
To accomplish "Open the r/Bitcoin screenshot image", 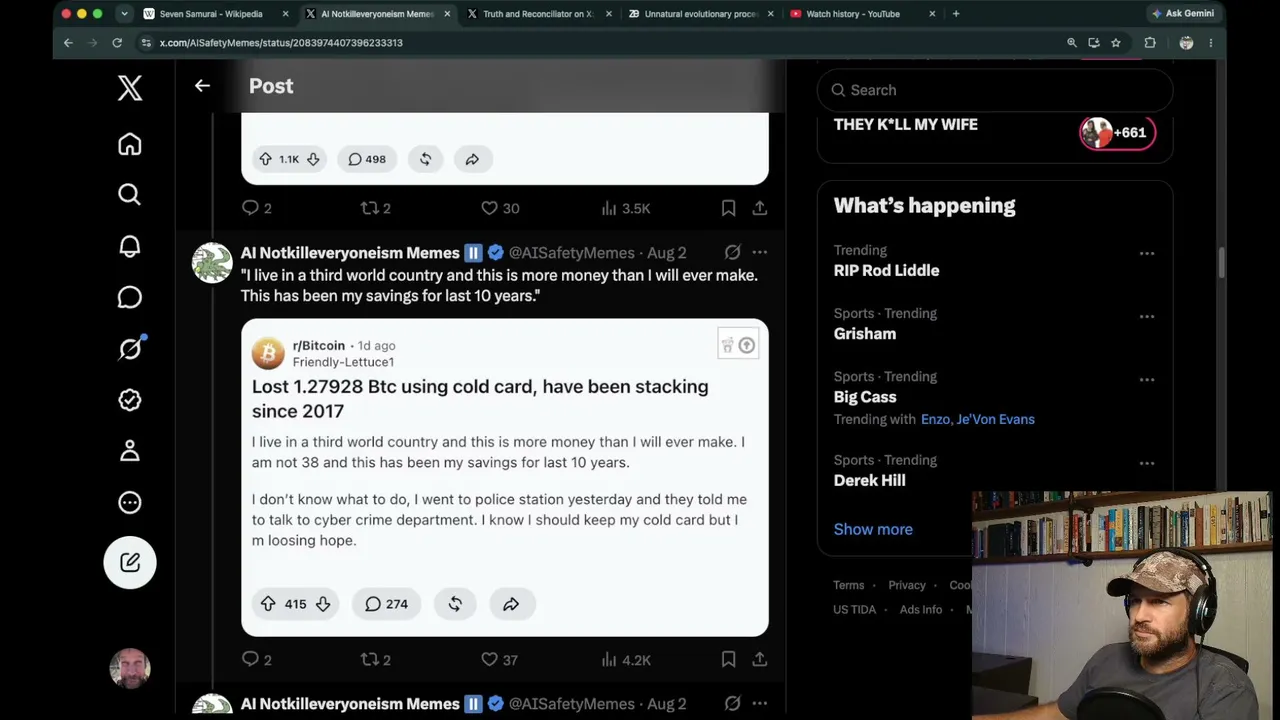I will [x=505, y=477].
